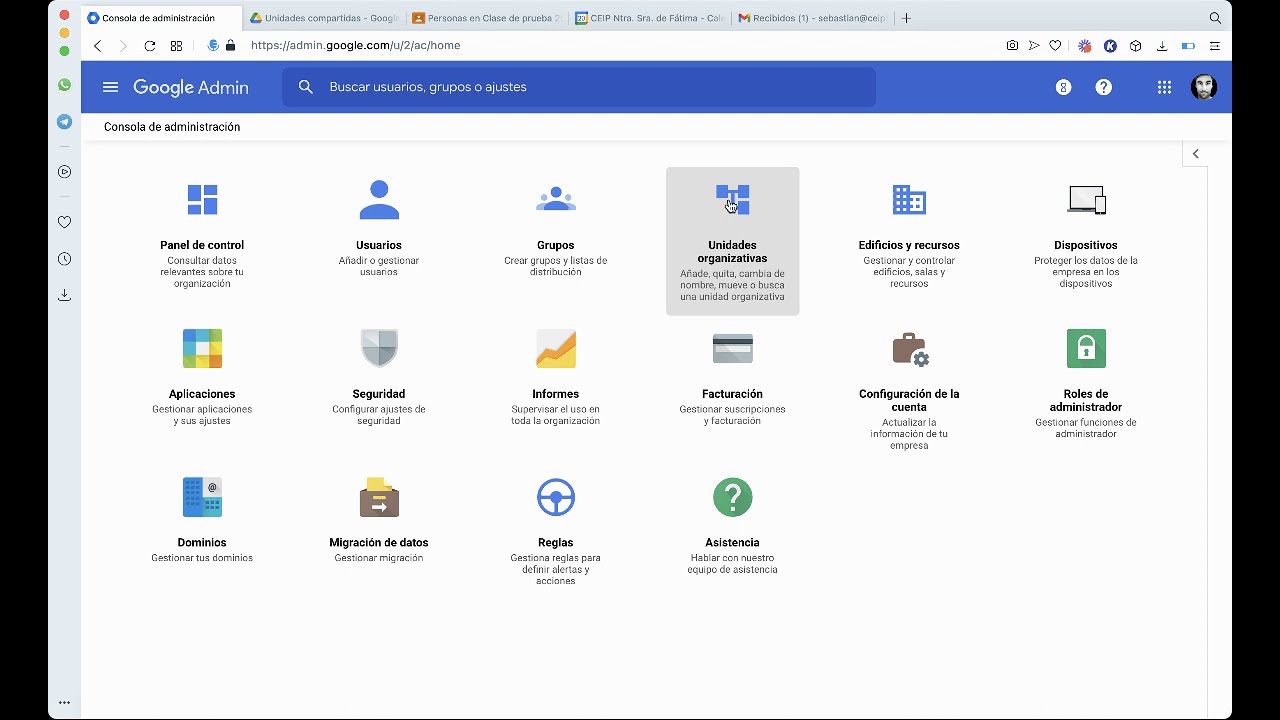Image resolution: width=1280 pixels, height=720 pixels.
Task: Open Roles de administrador lock icon
Action: coord(1086,348)
